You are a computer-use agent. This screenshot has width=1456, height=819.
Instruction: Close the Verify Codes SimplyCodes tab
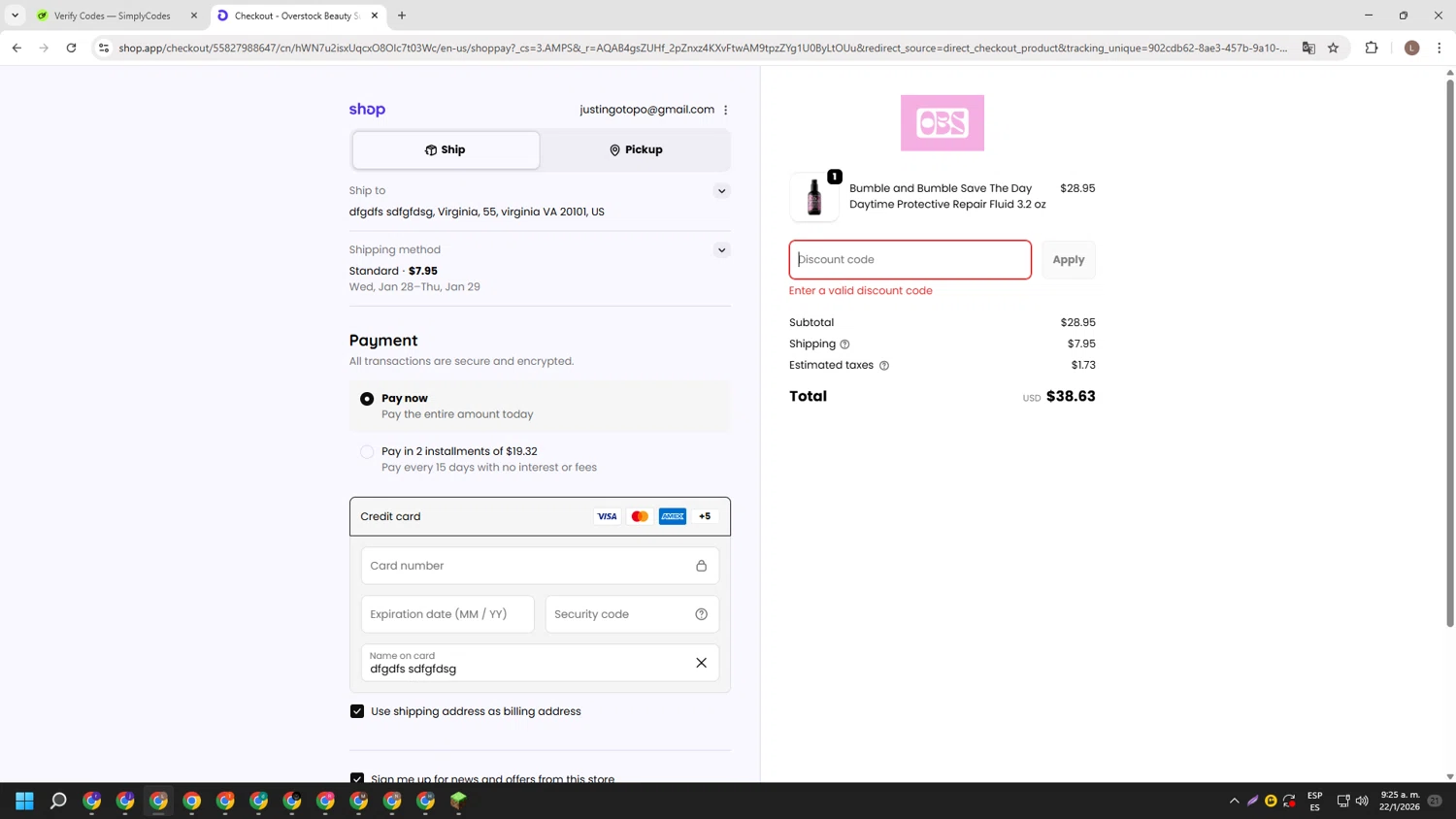coord(194,16)
